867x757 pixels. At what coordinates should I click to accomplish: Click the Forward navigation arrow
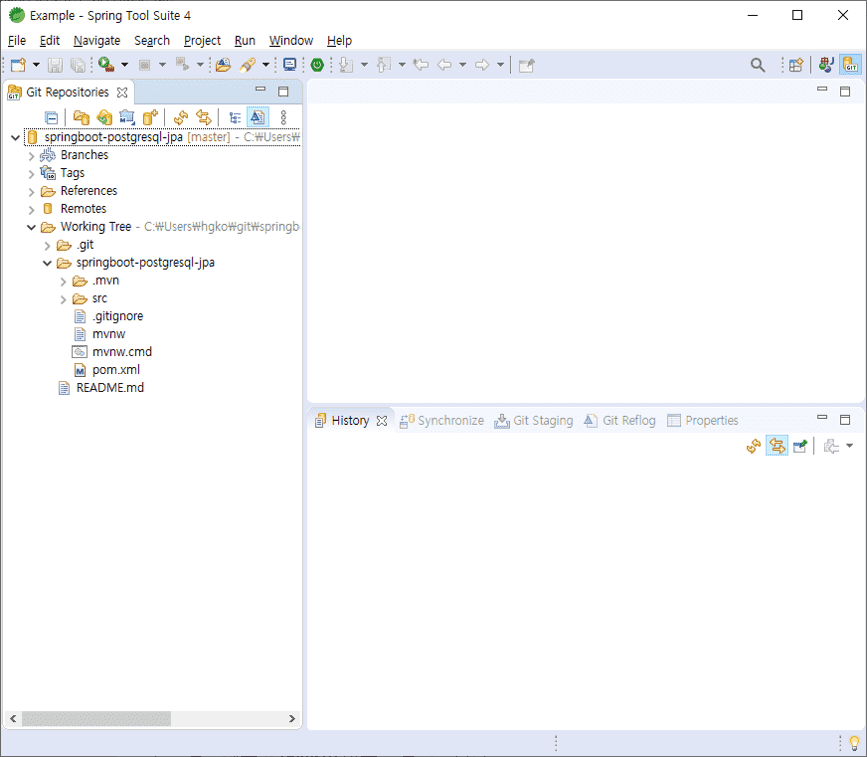click(x=482, y=65)
